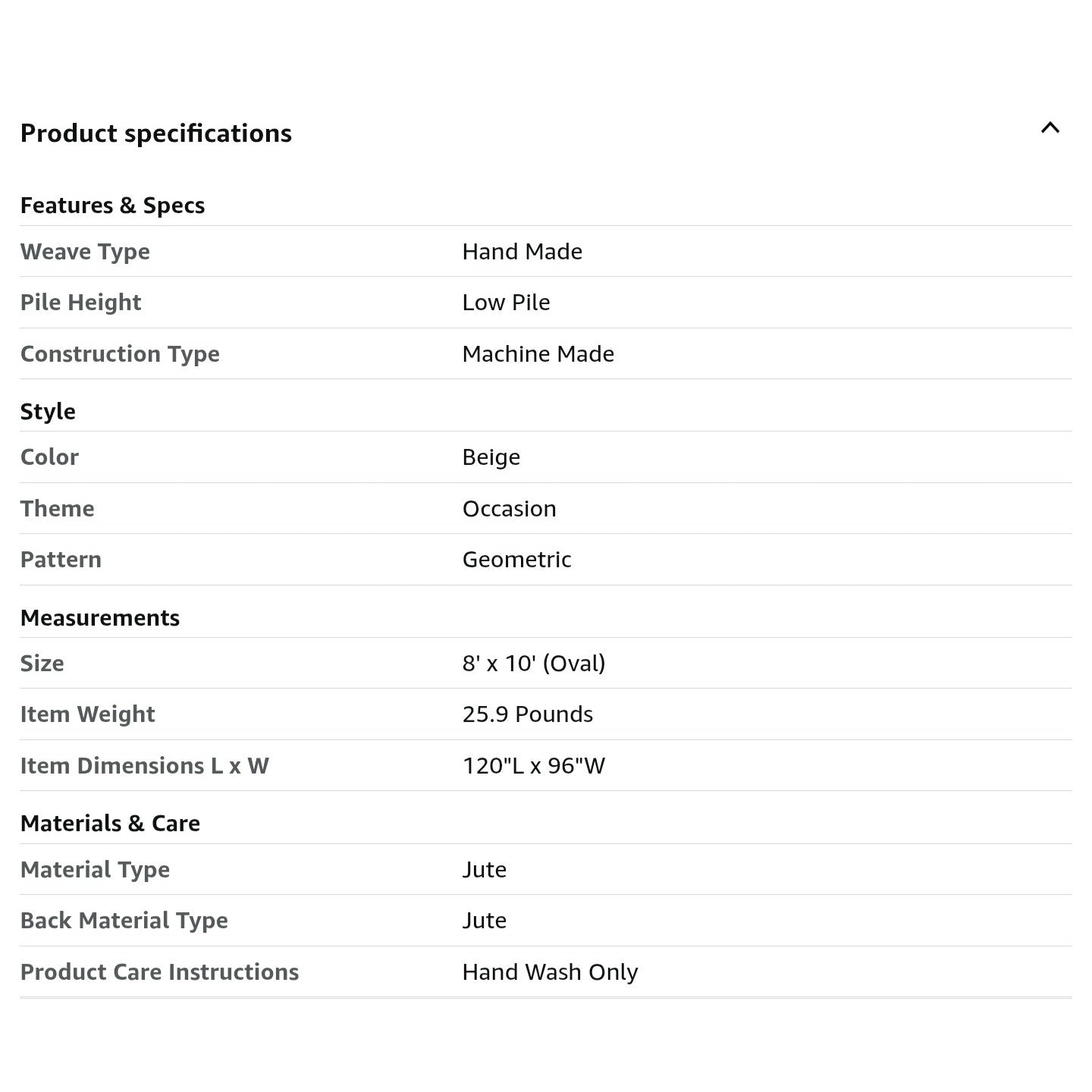Click the Back Material Type label
1092x1092 pixels.
(124, 921)
